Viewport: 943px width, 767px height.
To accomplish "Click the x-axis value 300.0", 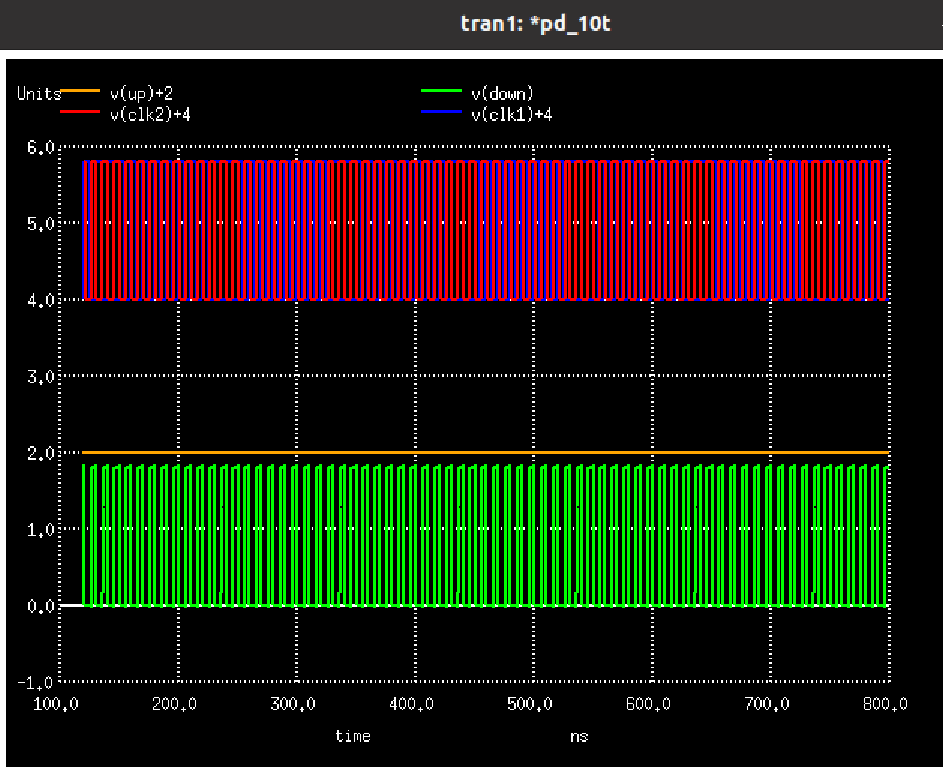I will coord(293,704).
